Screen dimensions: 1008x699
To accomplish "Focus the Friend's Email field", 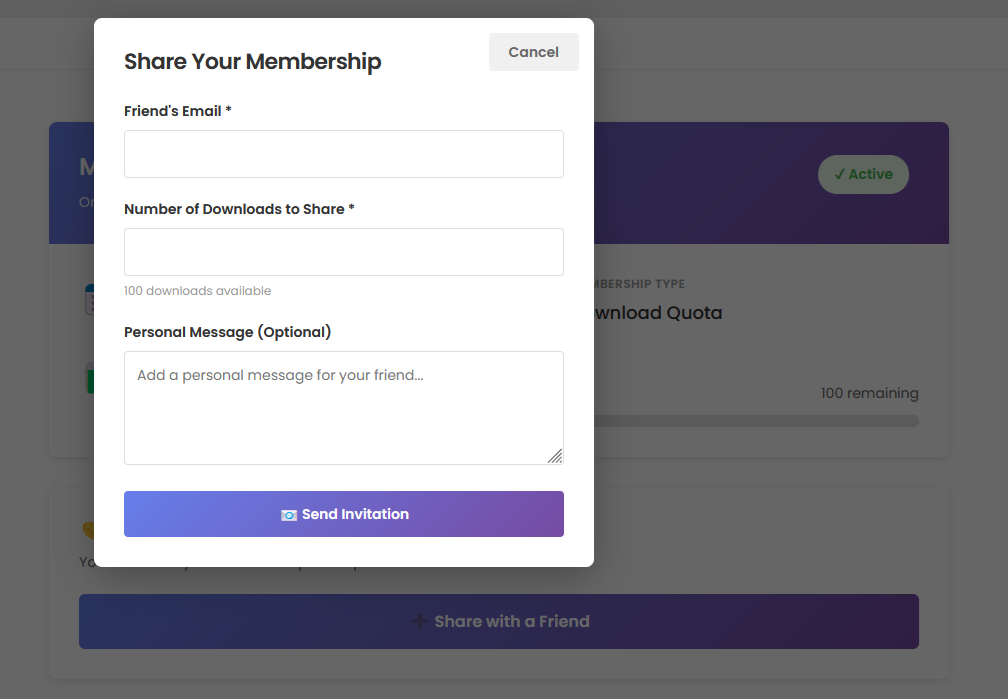I will (343, 154).
